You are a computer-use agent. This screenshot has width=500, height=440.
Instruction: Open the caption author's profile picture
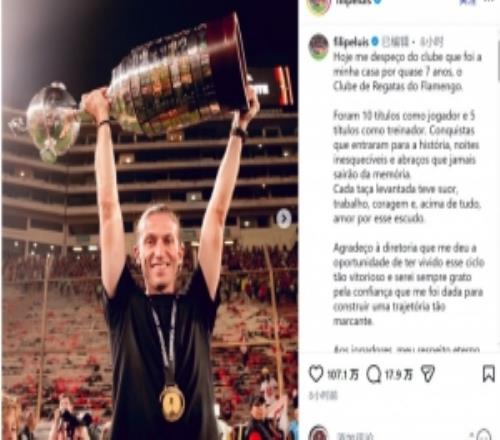pyautogui.click(x=319, y=47)
